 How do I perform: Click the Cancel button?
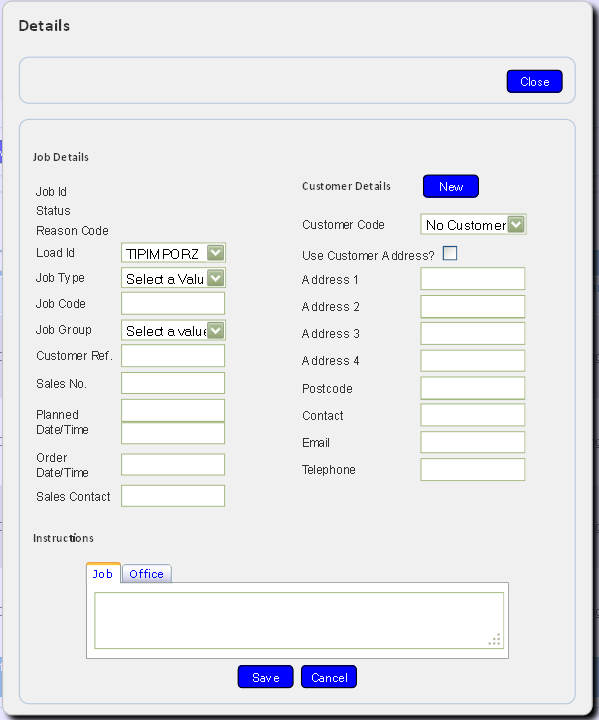coord(329,677)
